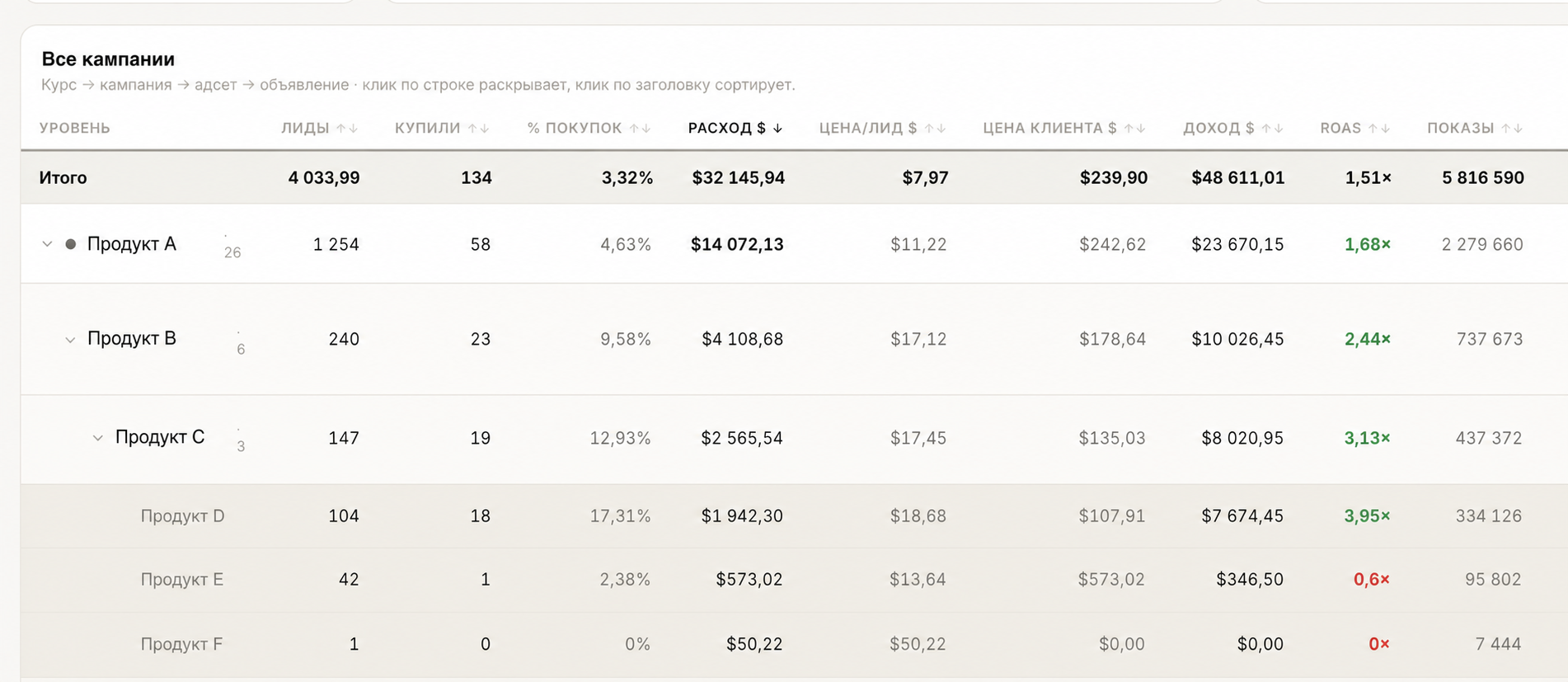The width and height of the screenshot is (1568, 682).
Task: Select the Продукт E row
Action: (x=794, y=580)
